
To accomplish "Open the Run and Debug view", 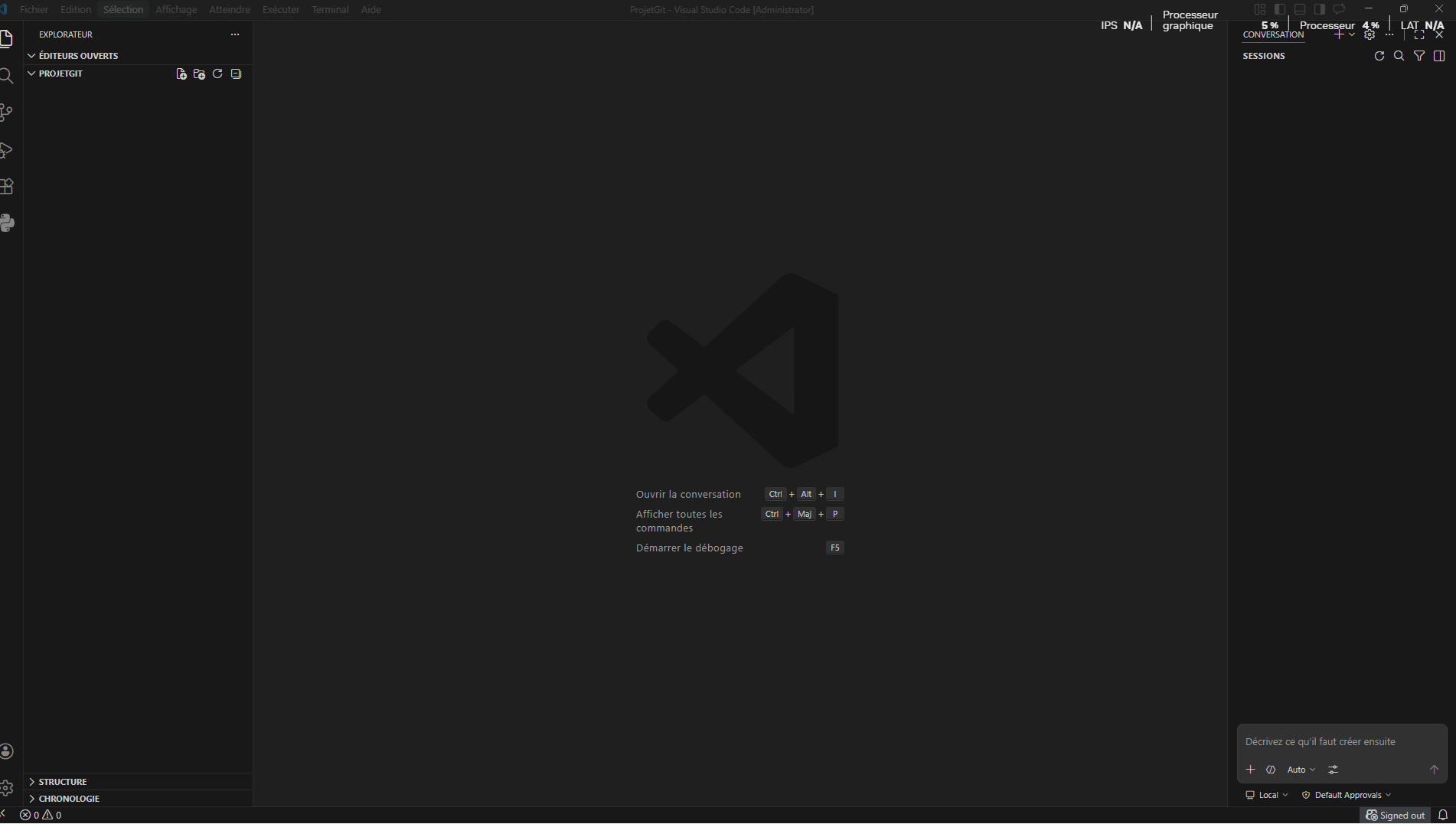I will (6, 150).
